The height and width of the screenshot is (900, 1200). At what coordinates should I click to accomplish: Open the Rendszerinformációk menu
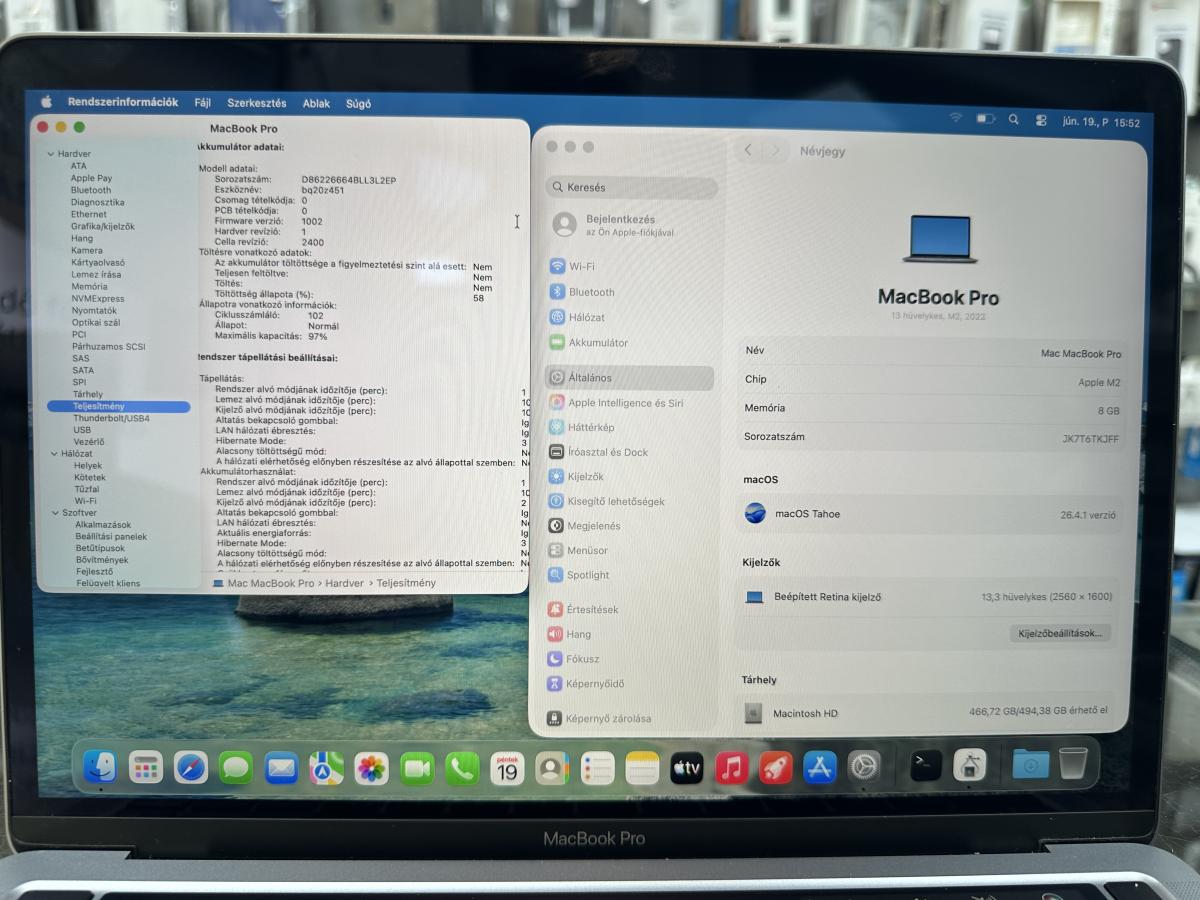point(123,102)
